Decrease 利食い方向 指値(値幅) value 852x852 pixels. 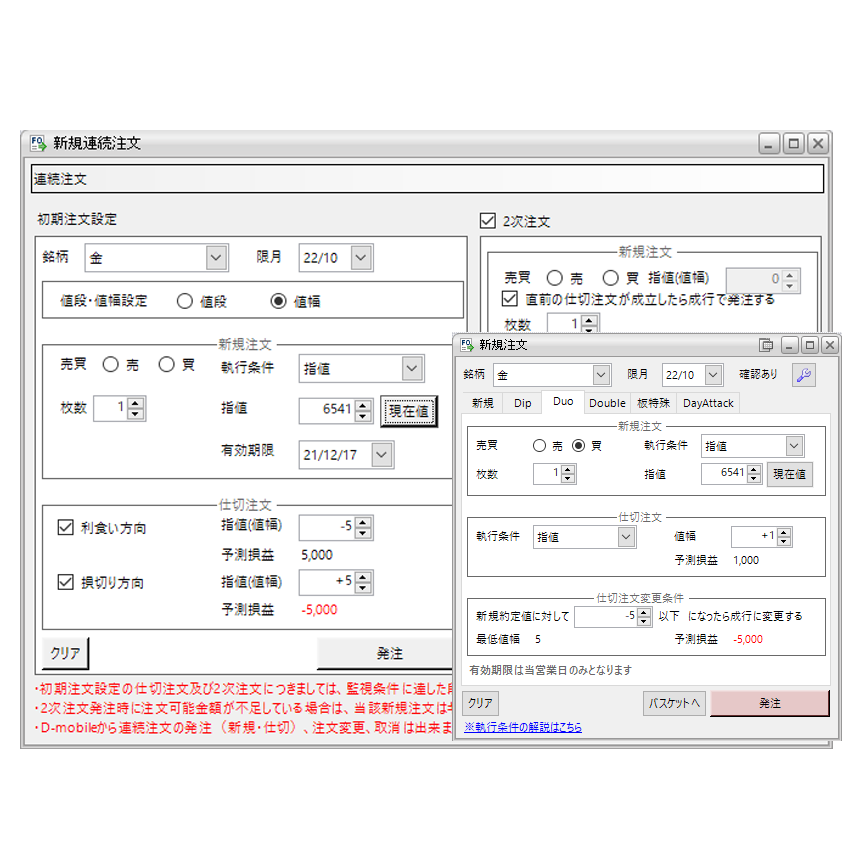coord(364,532)
